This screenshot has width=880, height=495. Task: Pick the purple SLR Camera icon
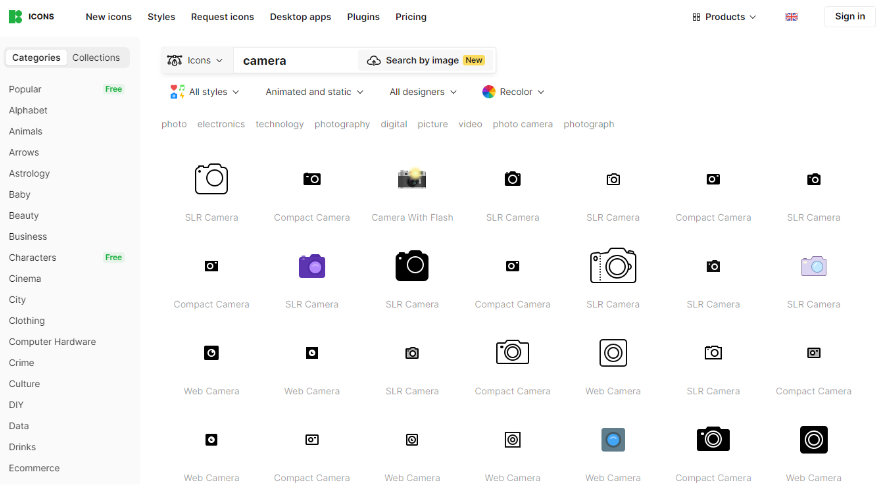(312, 266)
